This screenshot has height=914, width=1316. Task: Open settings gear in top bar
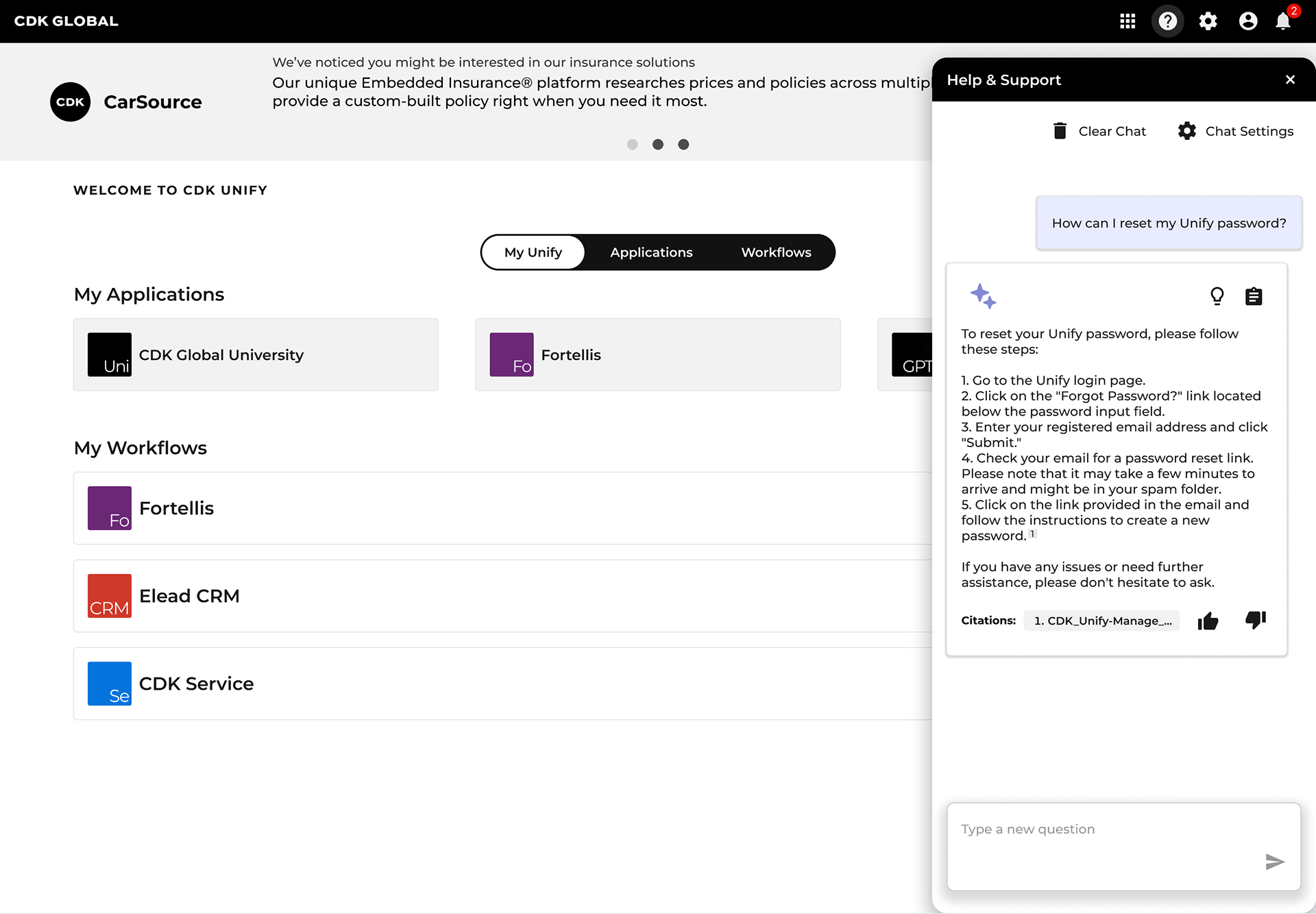[x=1208, y=21]
